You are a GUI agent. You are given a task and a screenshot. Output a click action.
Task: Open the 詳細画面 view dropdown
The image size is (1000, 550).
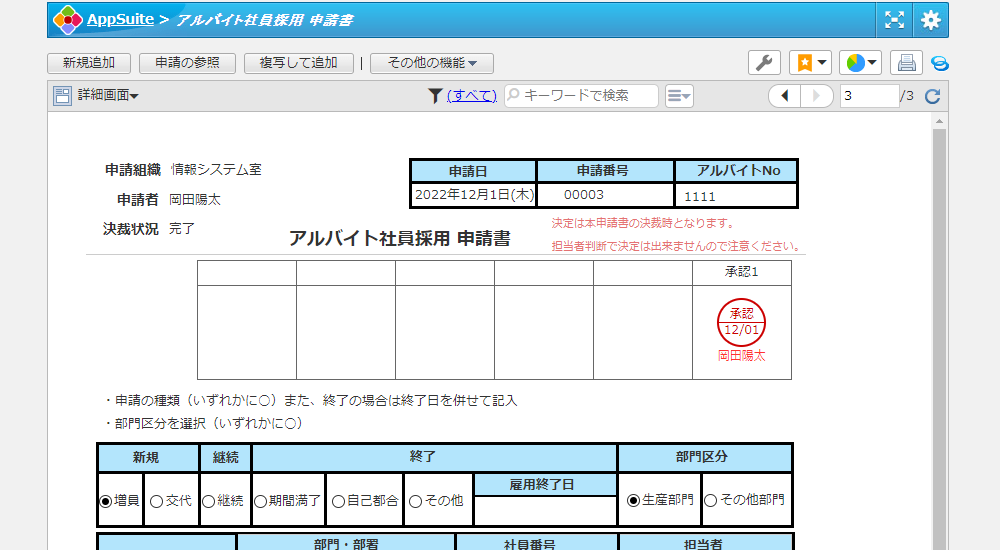[97, 96]
